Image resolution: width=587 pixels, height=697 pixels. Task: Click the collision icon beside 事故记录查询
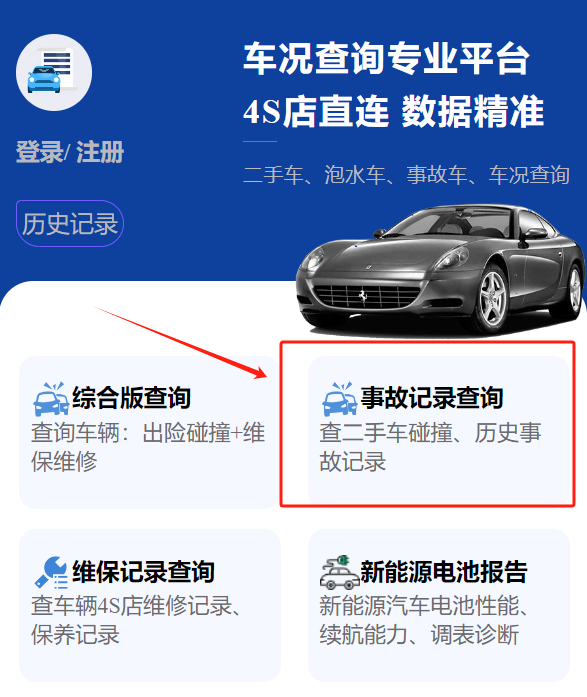[x=340, y=399]
